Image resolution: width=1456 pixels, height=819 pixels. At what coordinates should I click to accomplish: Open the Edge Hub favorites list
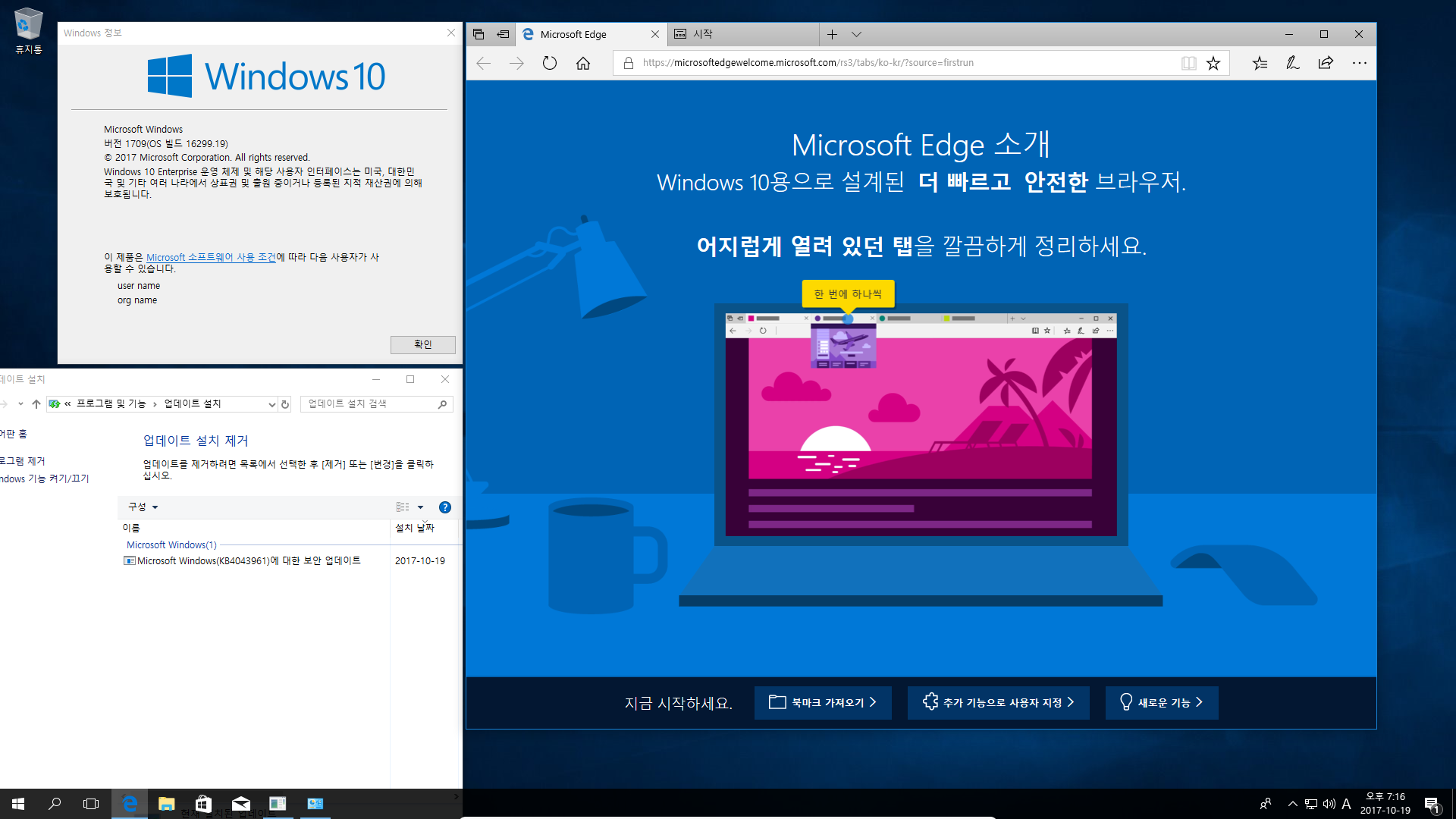tap(1260, 63)
